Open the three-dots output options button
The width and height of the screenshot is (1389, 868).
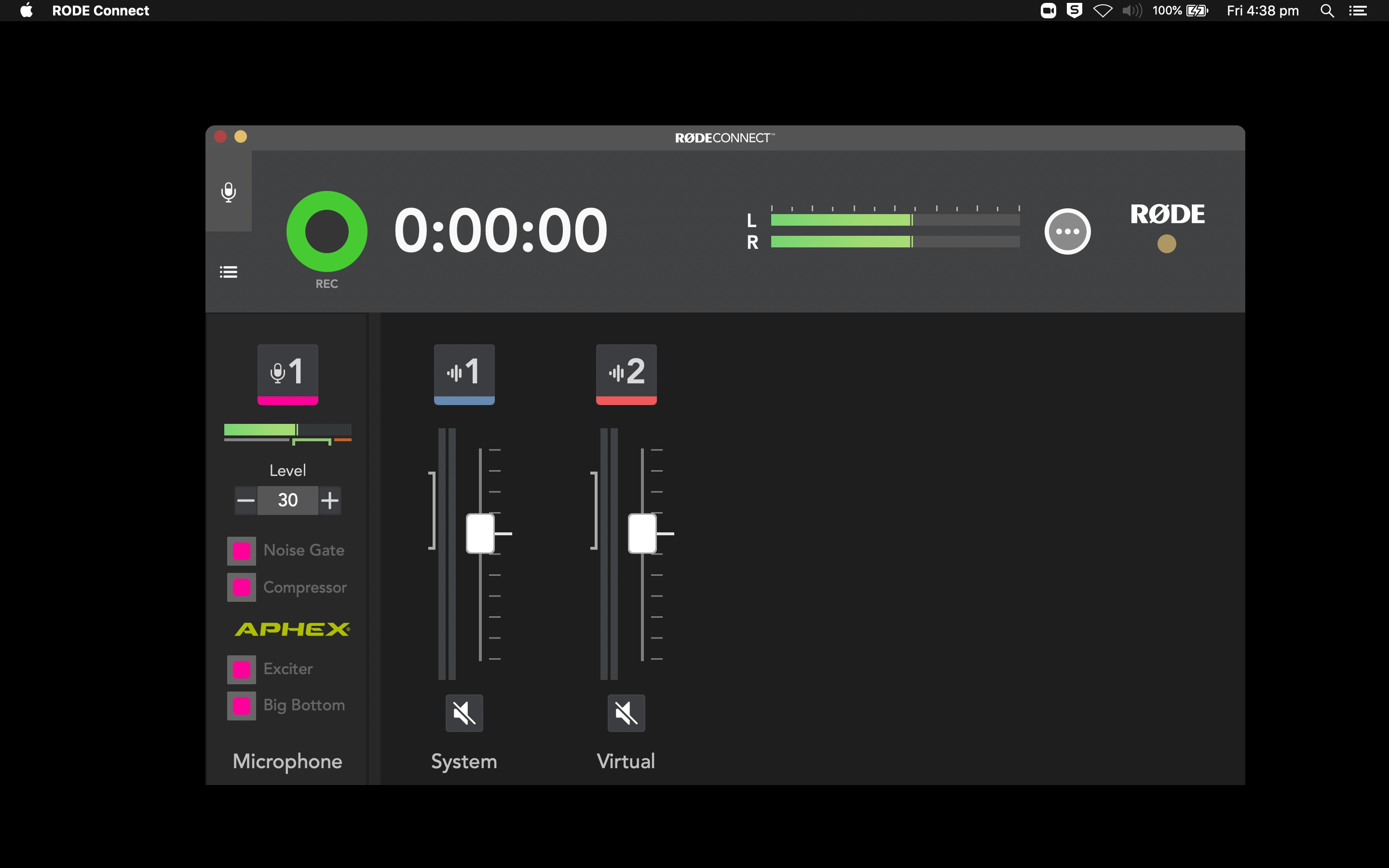coord(1067,231)
